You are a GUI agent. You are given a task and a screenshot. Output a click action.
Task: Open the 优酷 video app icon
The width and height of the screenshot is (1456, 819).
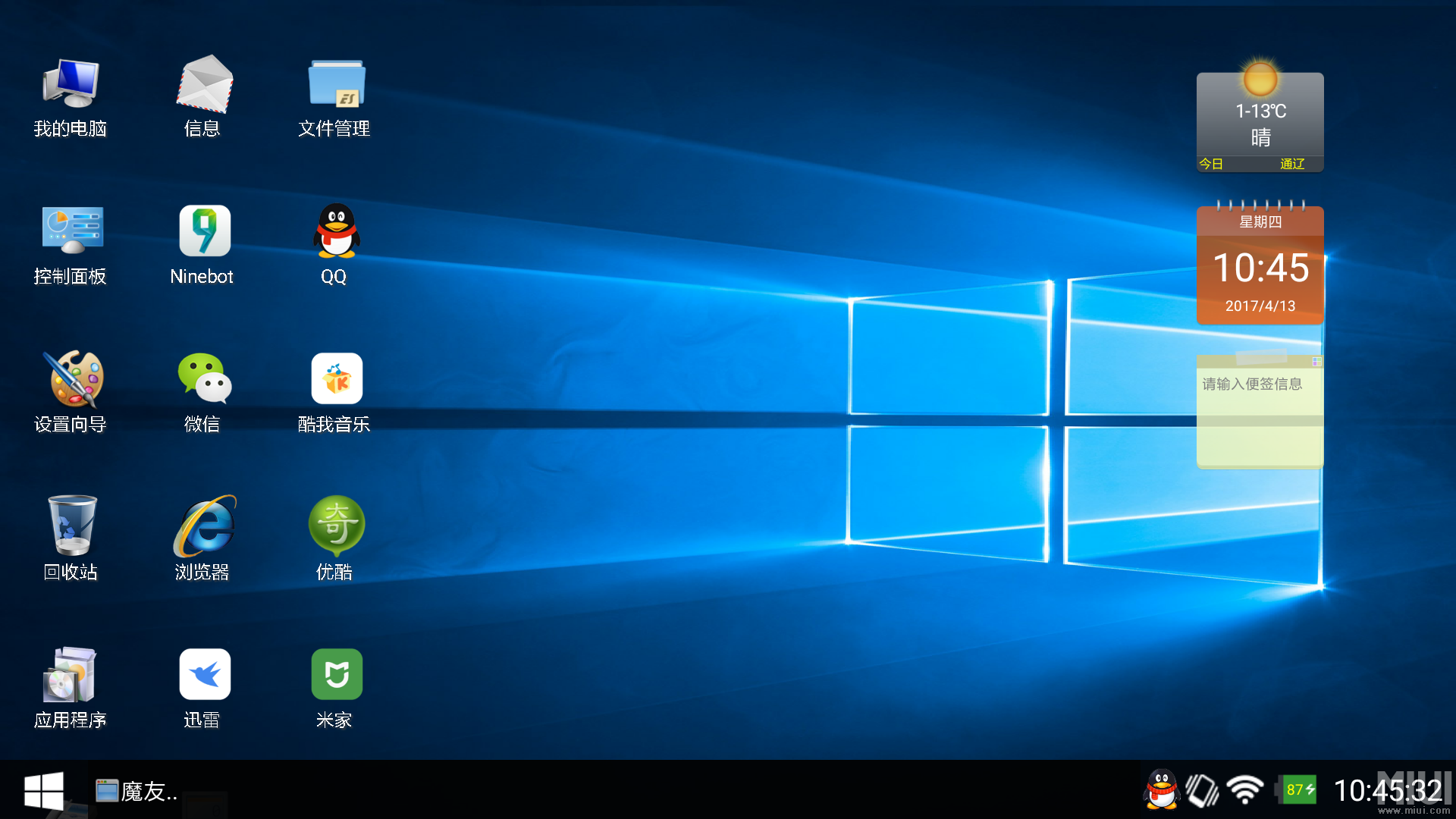[336, 526]
